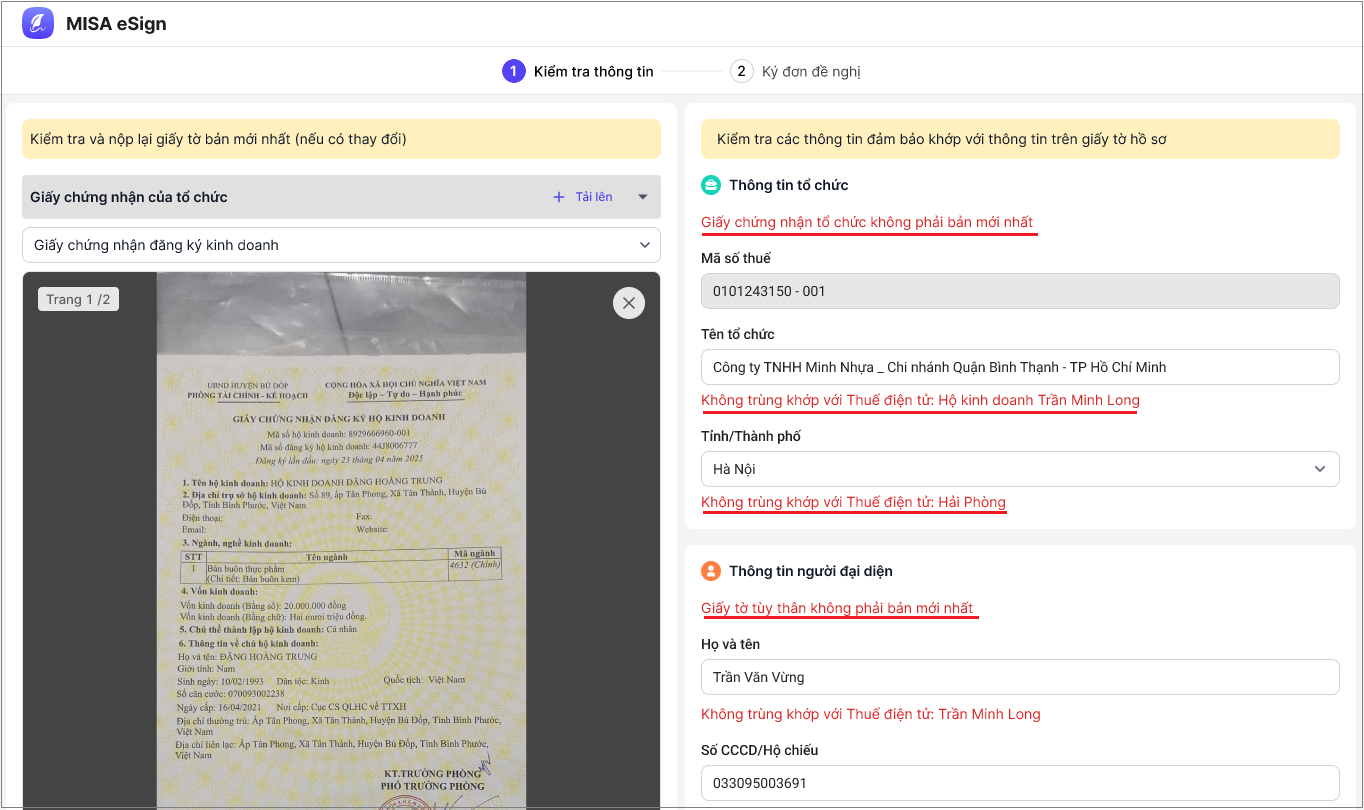Click the Tên tổ chức input field

(1020, 367)
